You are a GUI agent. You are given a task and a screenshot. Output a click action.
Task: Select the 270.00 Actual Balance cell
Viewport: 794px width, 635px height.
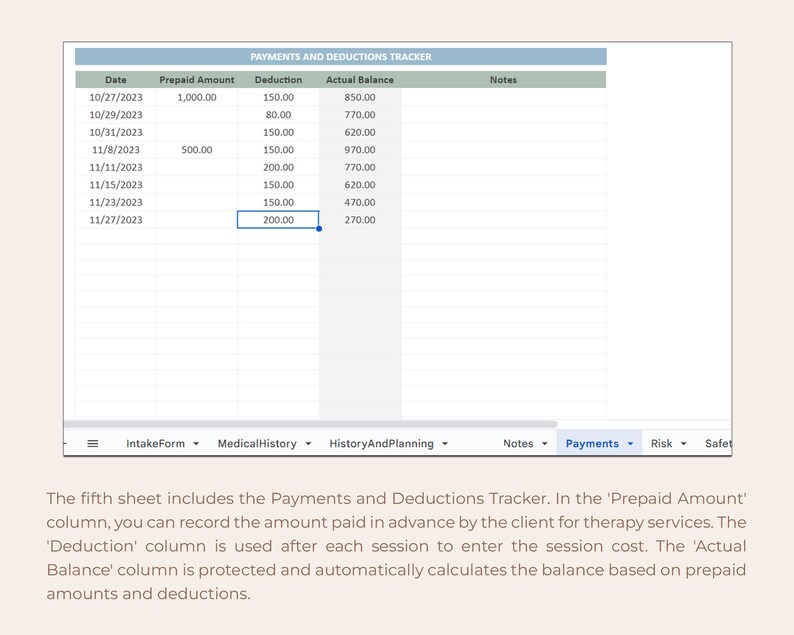[x=360, y=220]
